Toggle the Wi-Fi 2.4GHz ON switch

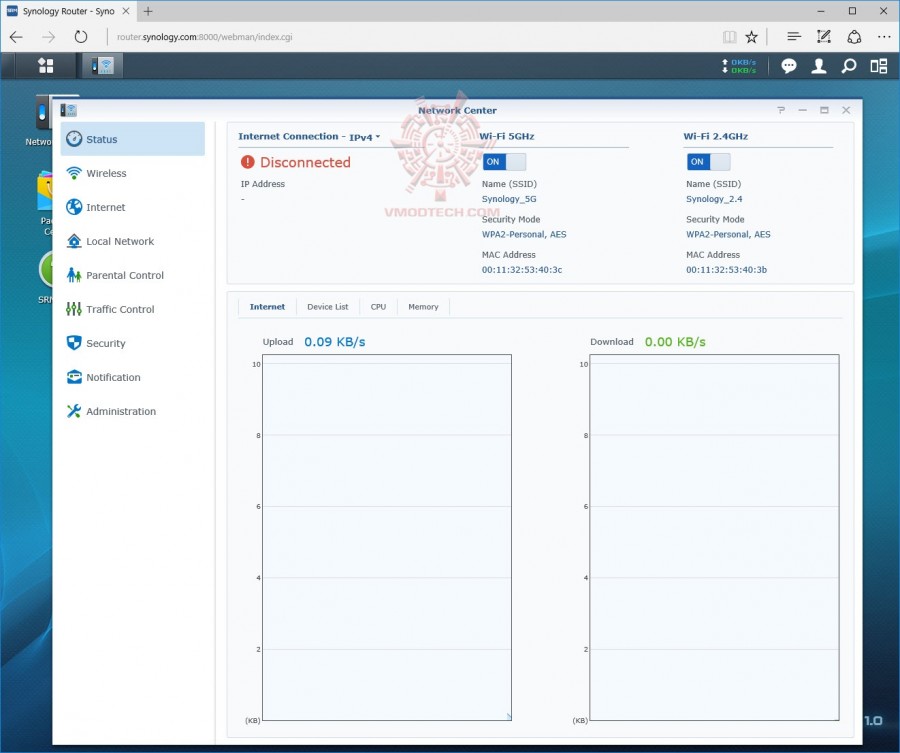pos(708,162)
